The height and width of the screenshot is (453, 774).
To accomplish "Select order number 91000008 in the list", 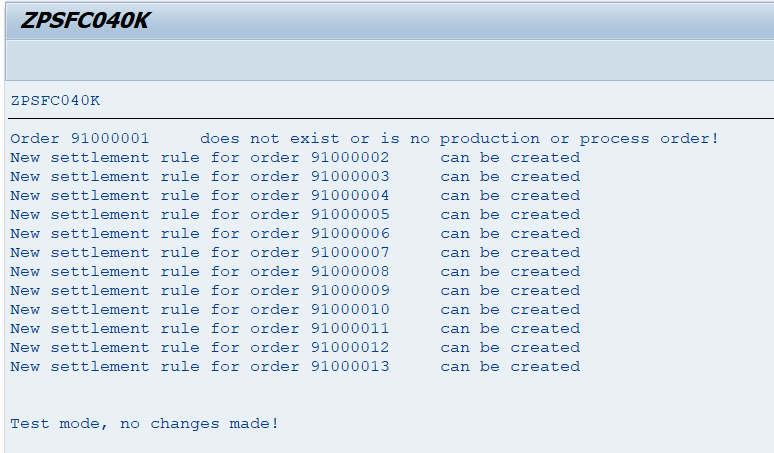I will click(350, 271).
